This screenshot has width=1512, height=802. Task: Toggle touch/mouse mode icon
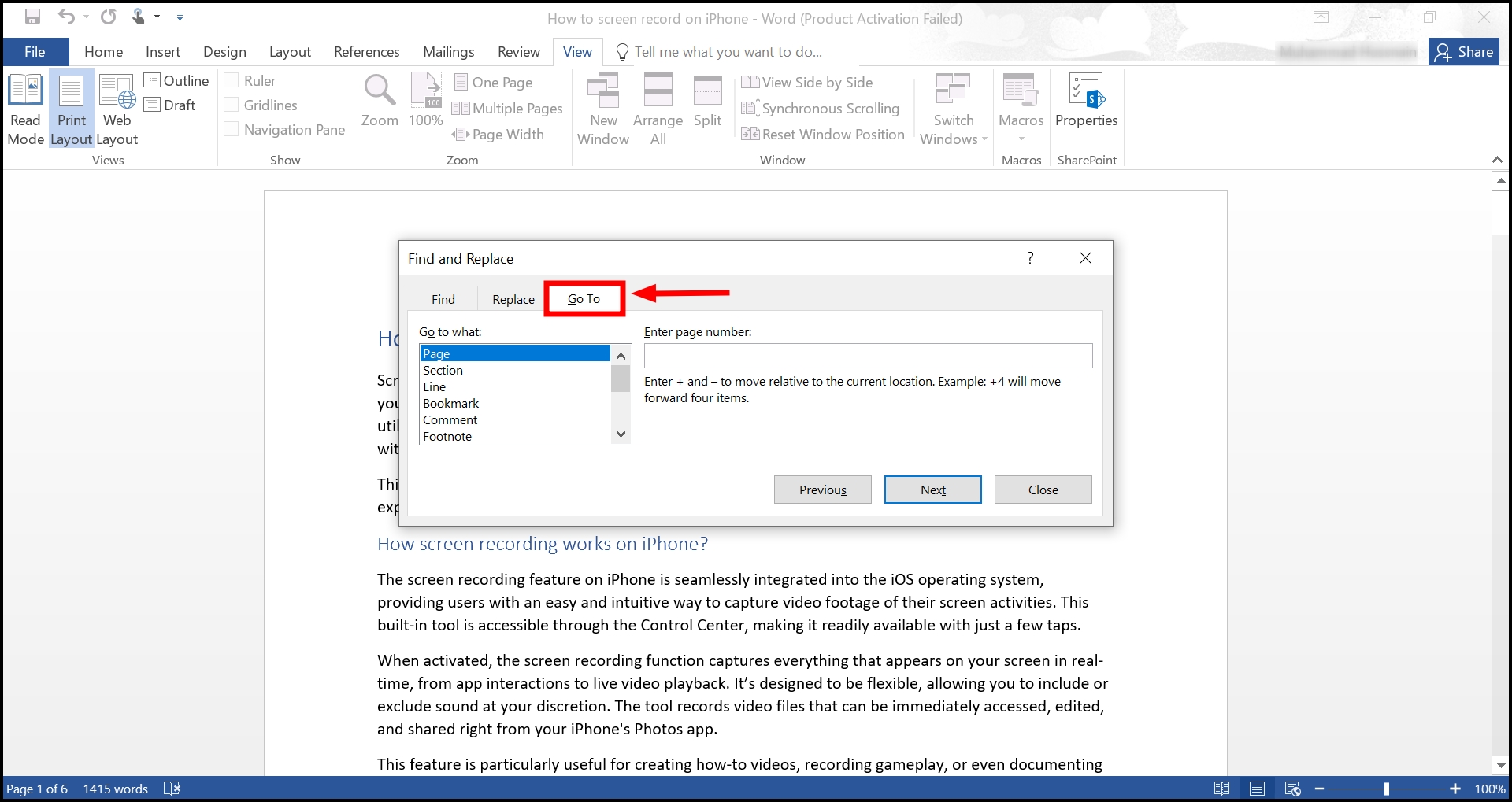coord(139,17)
